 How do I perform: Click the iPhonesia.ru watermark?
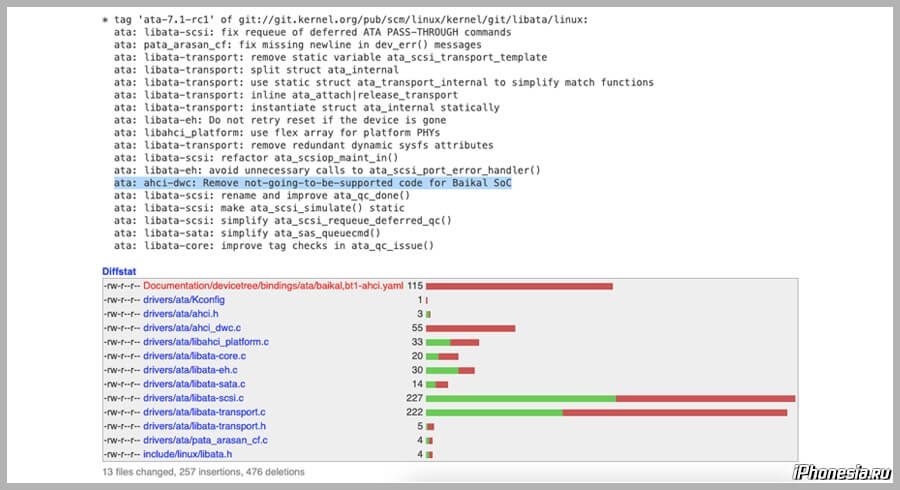pos(839,472)
